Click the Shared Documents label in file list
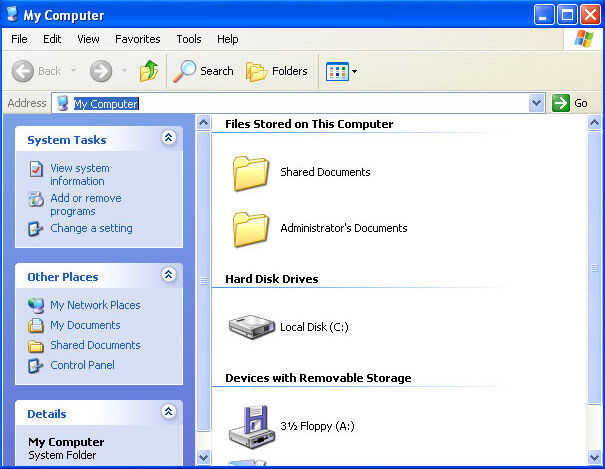Image resolution: width=605 pixels, height=469 pixels. [325, 172]
